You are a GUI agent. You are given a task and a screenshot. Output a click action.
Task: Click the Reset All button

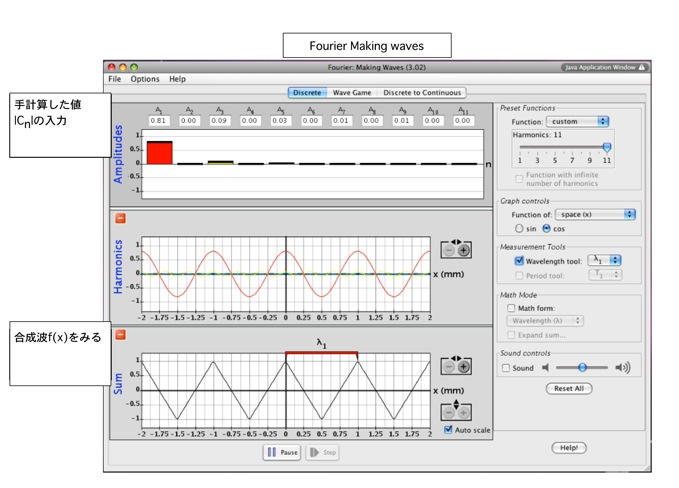pyautogui.click(x=569, y=388)
